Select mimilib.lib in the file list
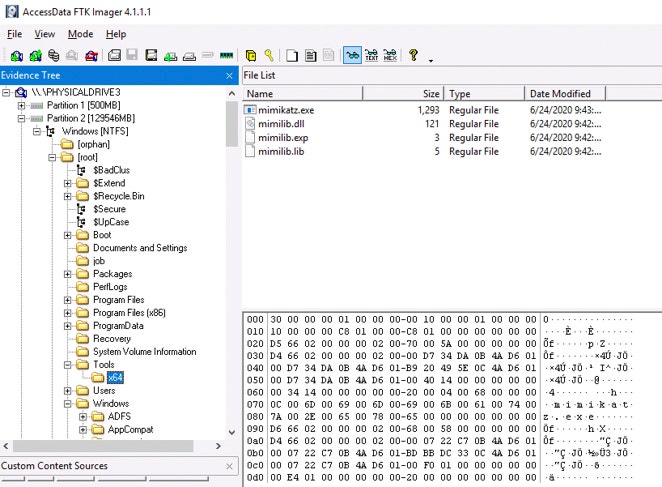662x487 pixels. click(281, 151)
